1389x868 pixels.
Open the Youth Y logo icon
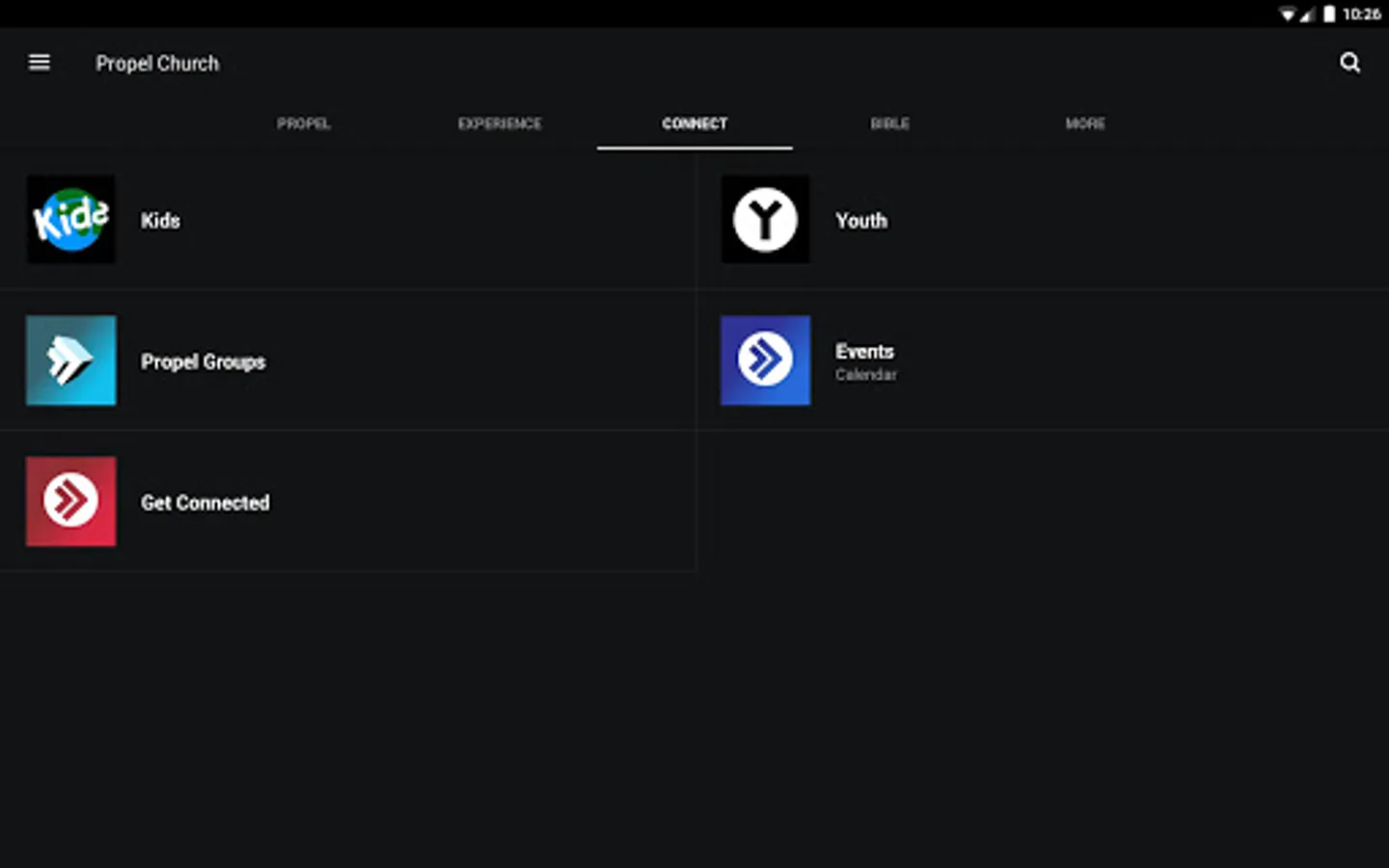pyautogui.click(x=766, y=220)
